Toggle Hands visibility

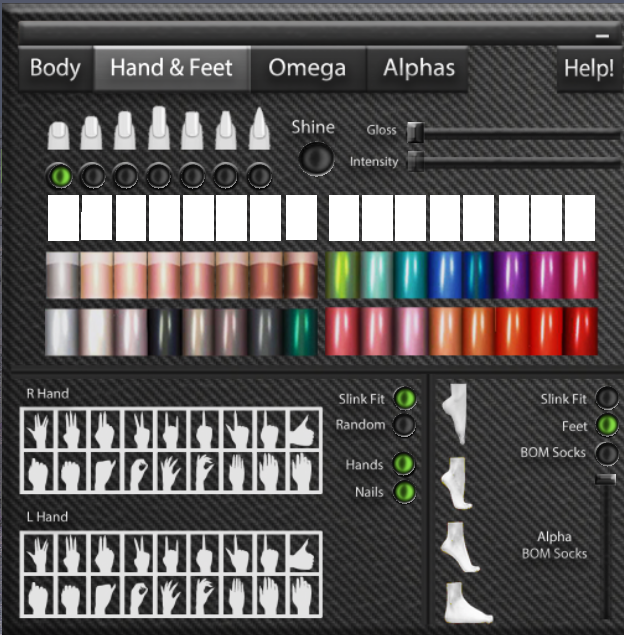[403, 464]
